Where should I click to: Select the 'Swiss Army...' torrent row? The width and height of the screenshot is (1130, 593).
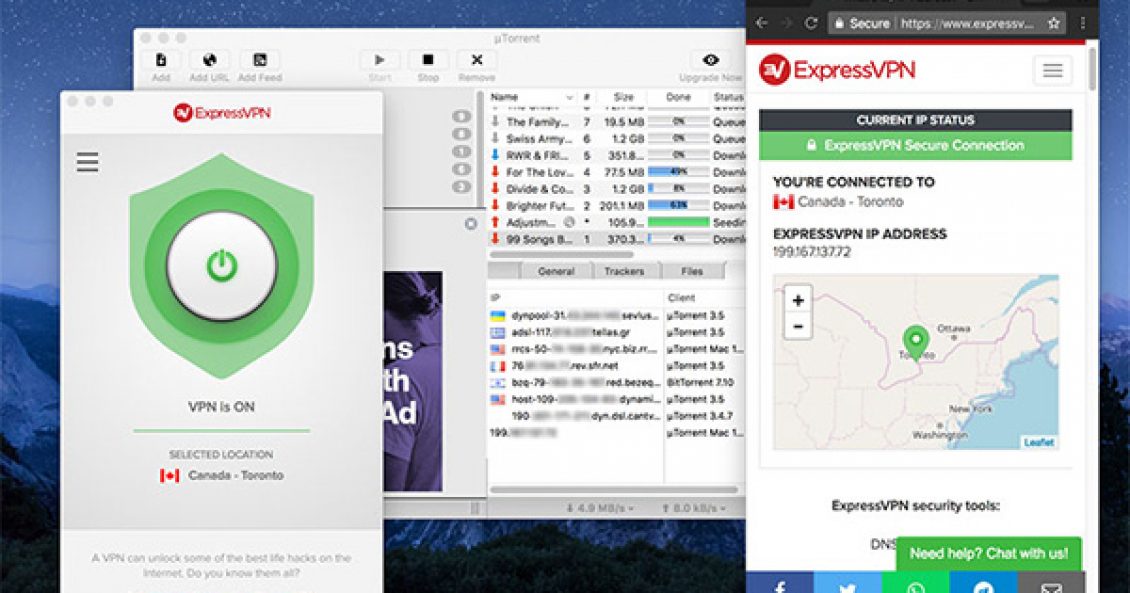(x=617, y=139)
